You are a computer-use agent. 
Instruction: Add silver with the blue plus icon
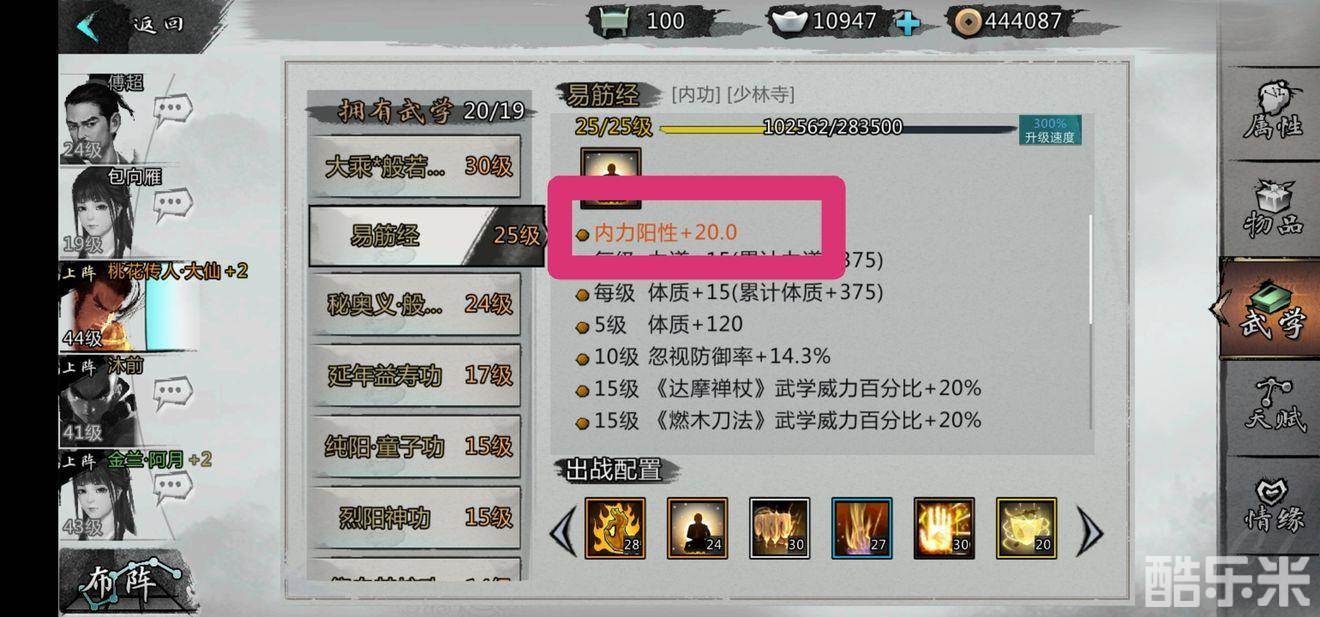(907, 22)
